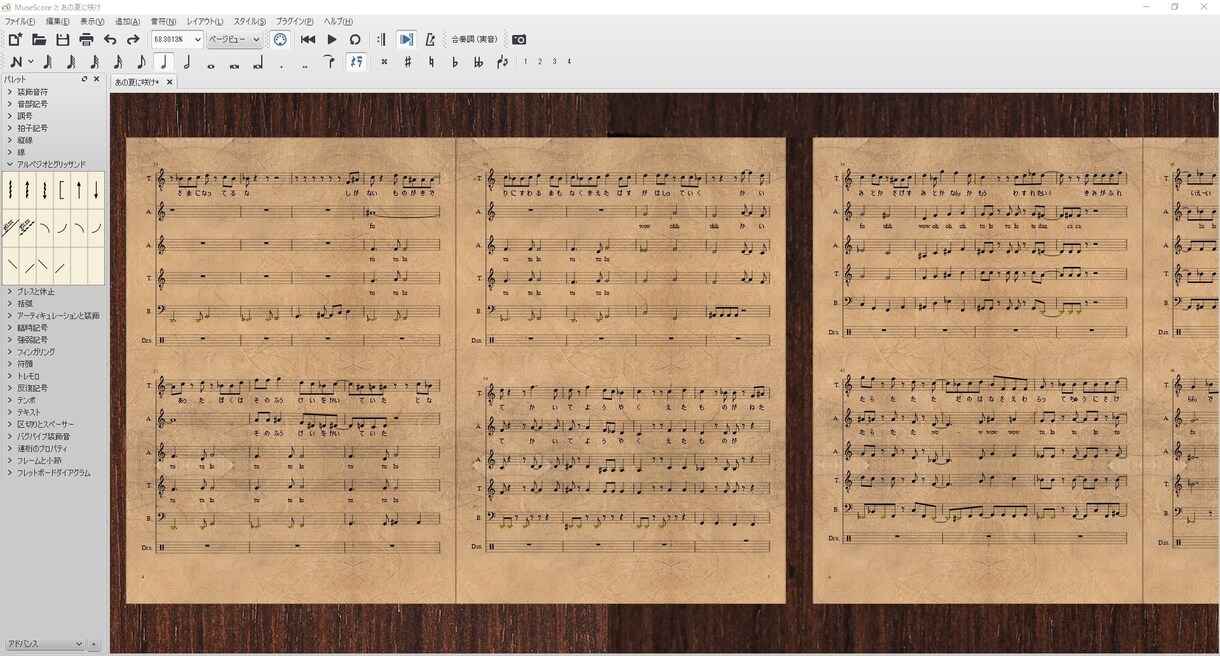
Task: Rewind to start of score
Action: 308,40
